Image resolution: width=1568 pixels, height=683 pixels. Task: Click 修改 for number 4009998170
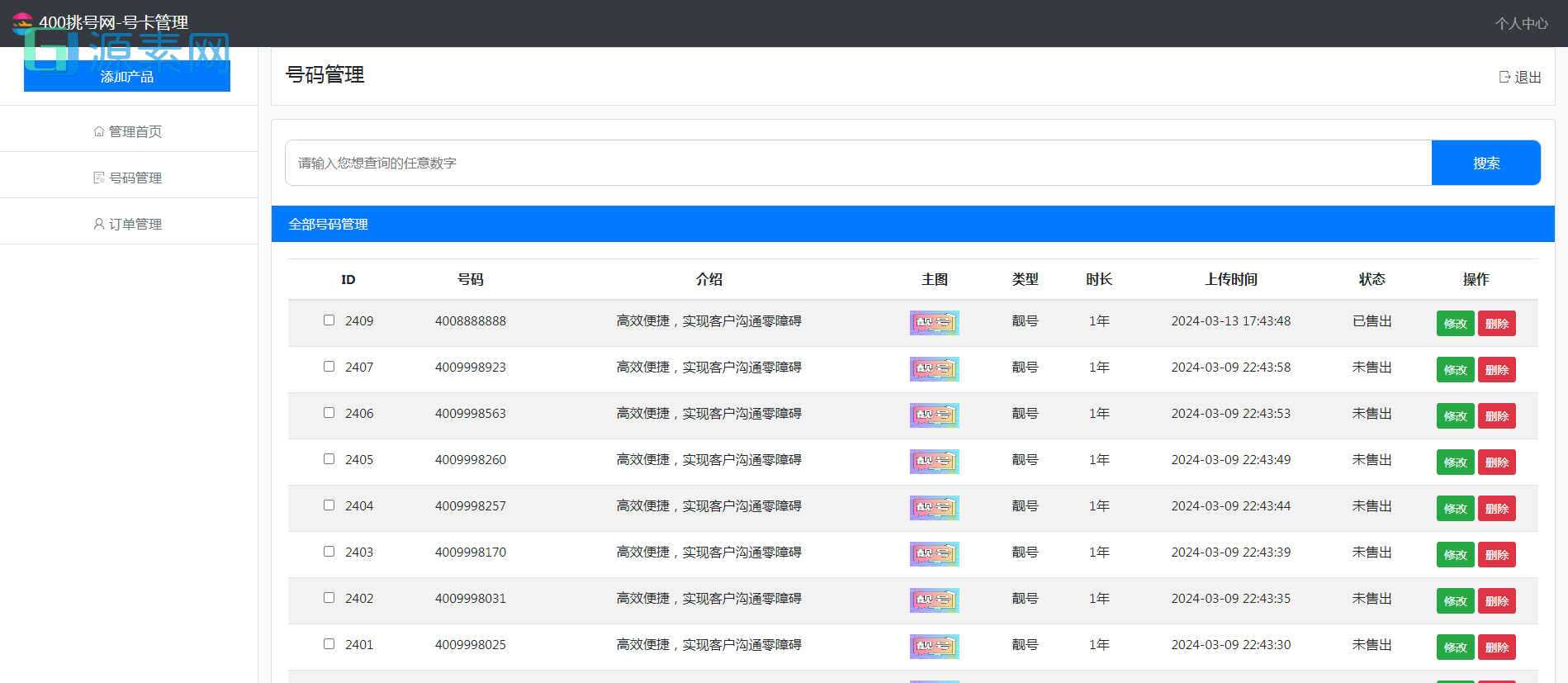pos(1455,554)
